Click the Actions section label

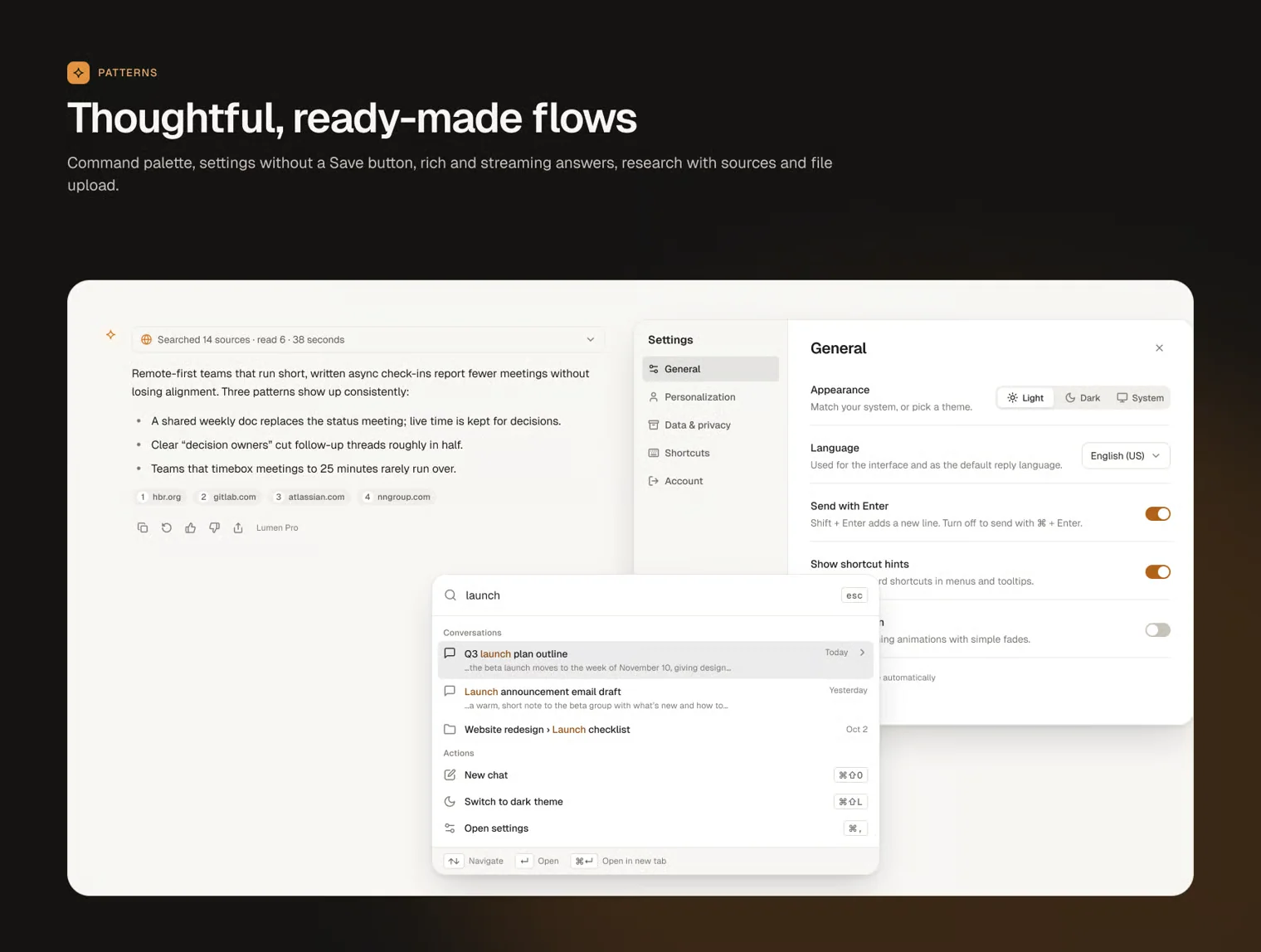[459, 753]
